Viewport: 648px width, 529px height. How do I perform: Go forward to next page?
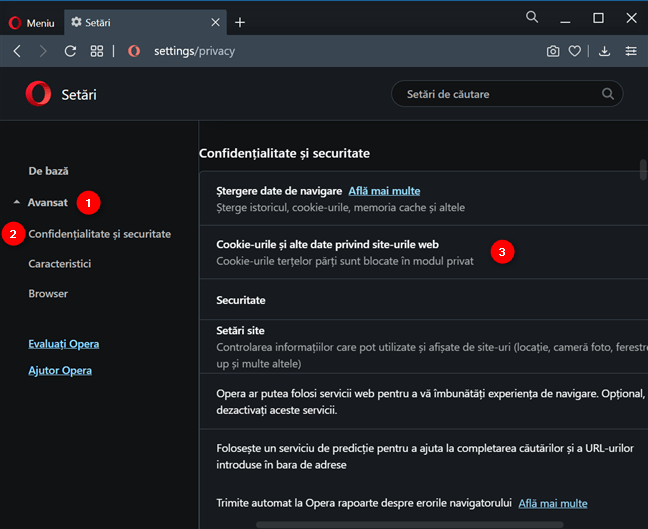pyautogui.click(x=43, y=51)
